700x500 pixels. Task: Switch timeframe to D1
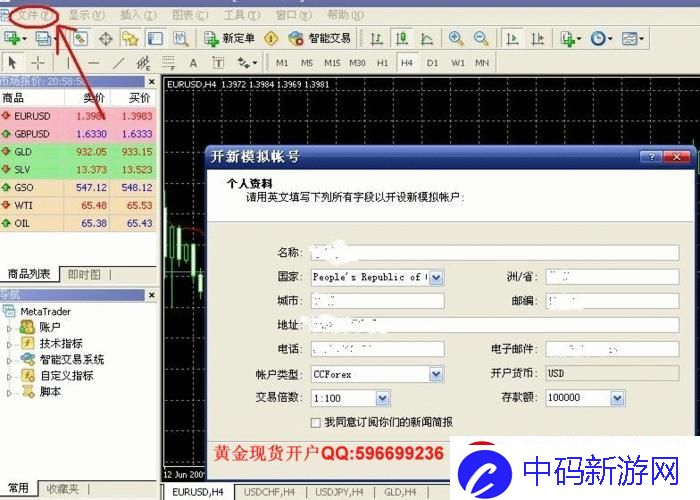(x=432, y=63)
